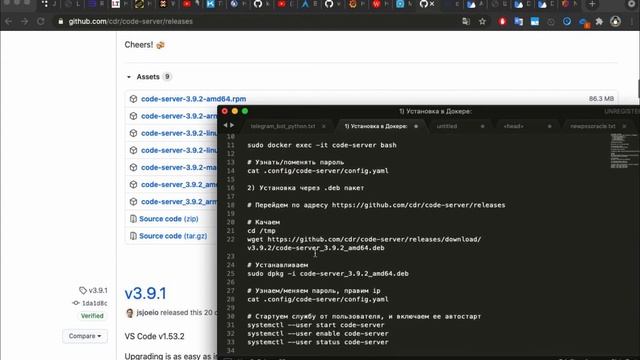Click the browser forward arrow
Viewport: 640px width, 360px height.
[24, 21]
